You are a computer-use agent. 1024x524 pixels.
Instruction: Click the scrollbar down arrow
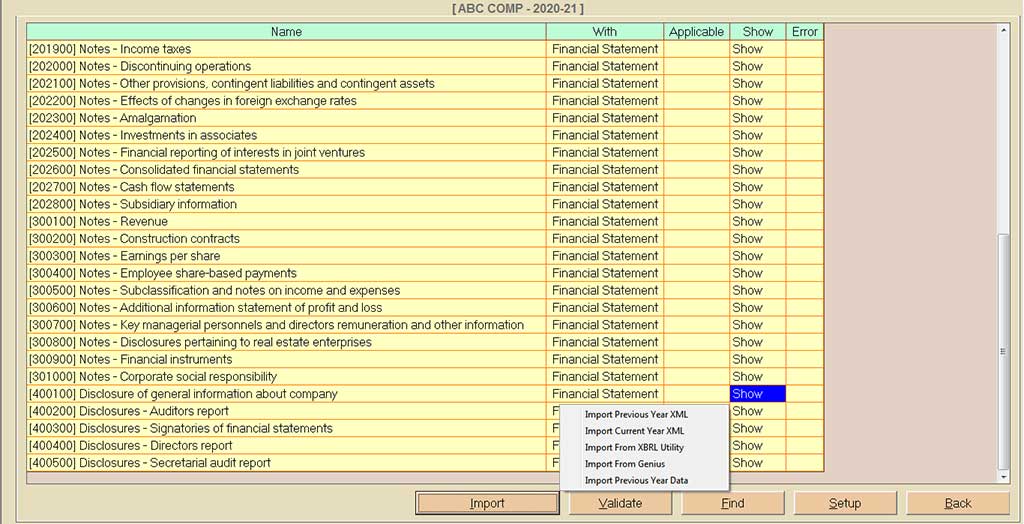click(1004, 477)
